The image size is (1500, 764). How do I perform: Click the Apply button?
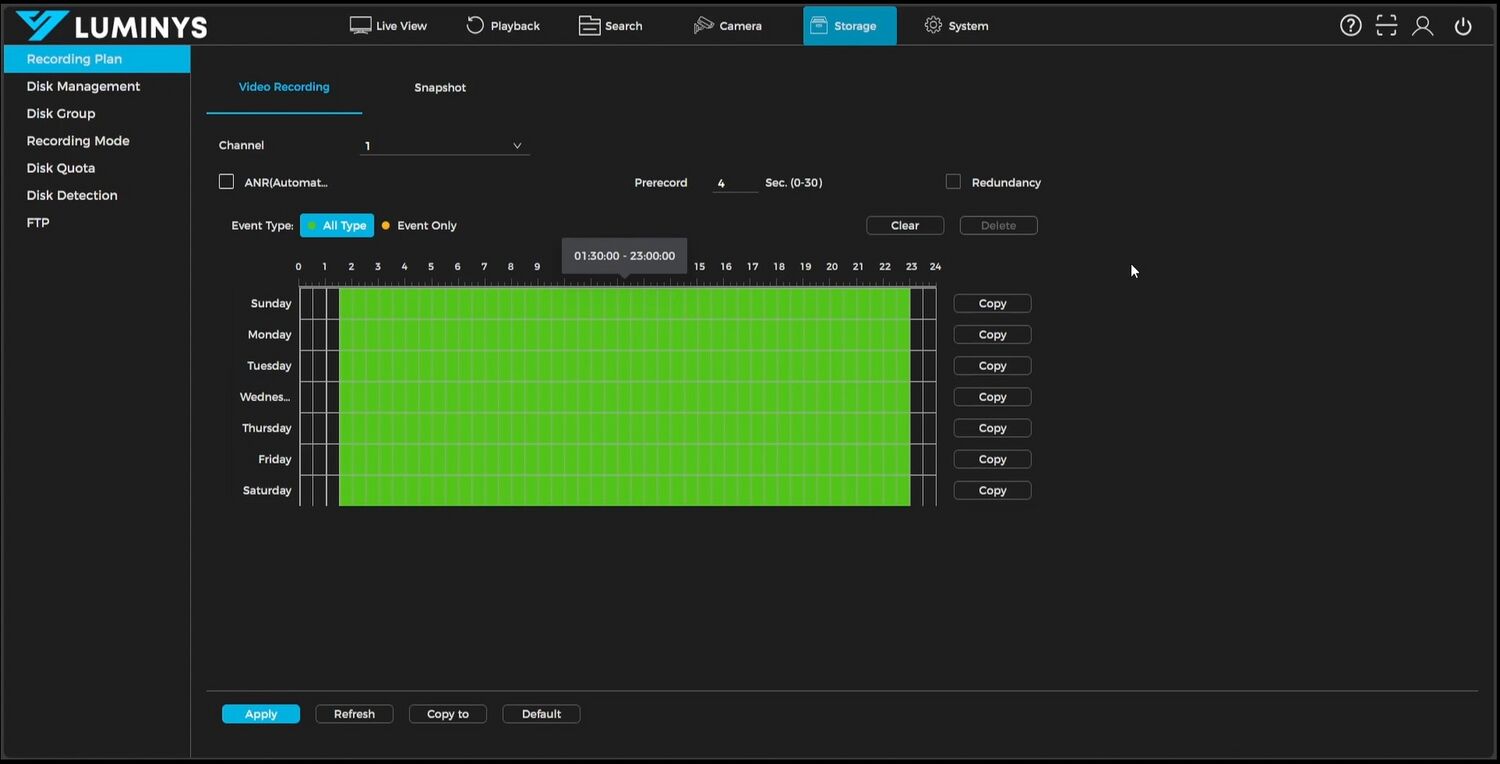coord(260,714)
